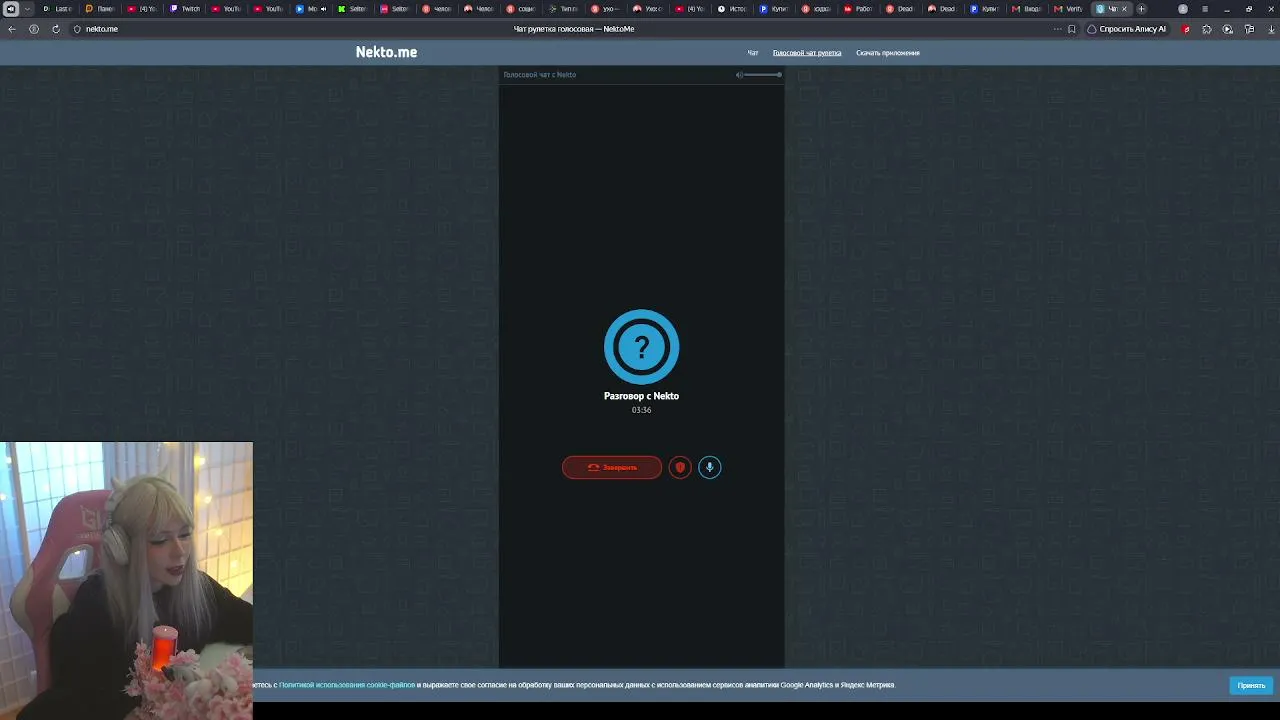This screenshot has width=1280, height=720.
Task: Open the Yandex browser icon in the window corner
Action: 10,9
